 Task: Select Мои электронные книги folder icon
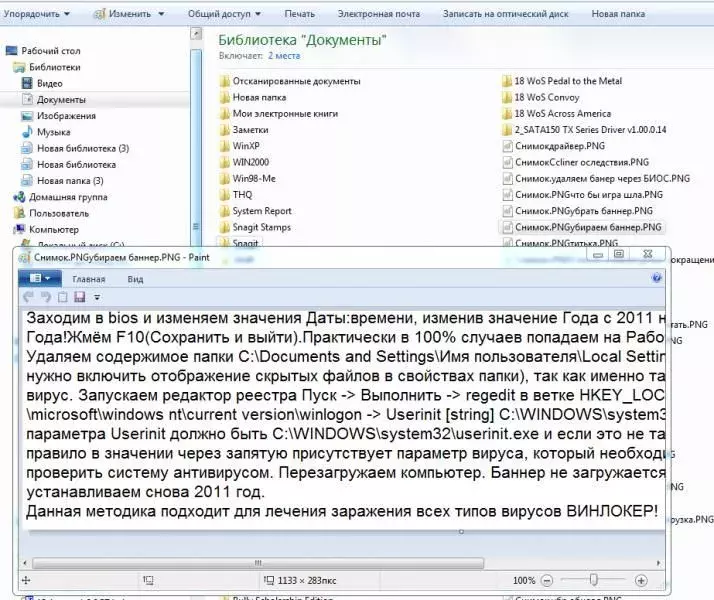click(224, 114)
